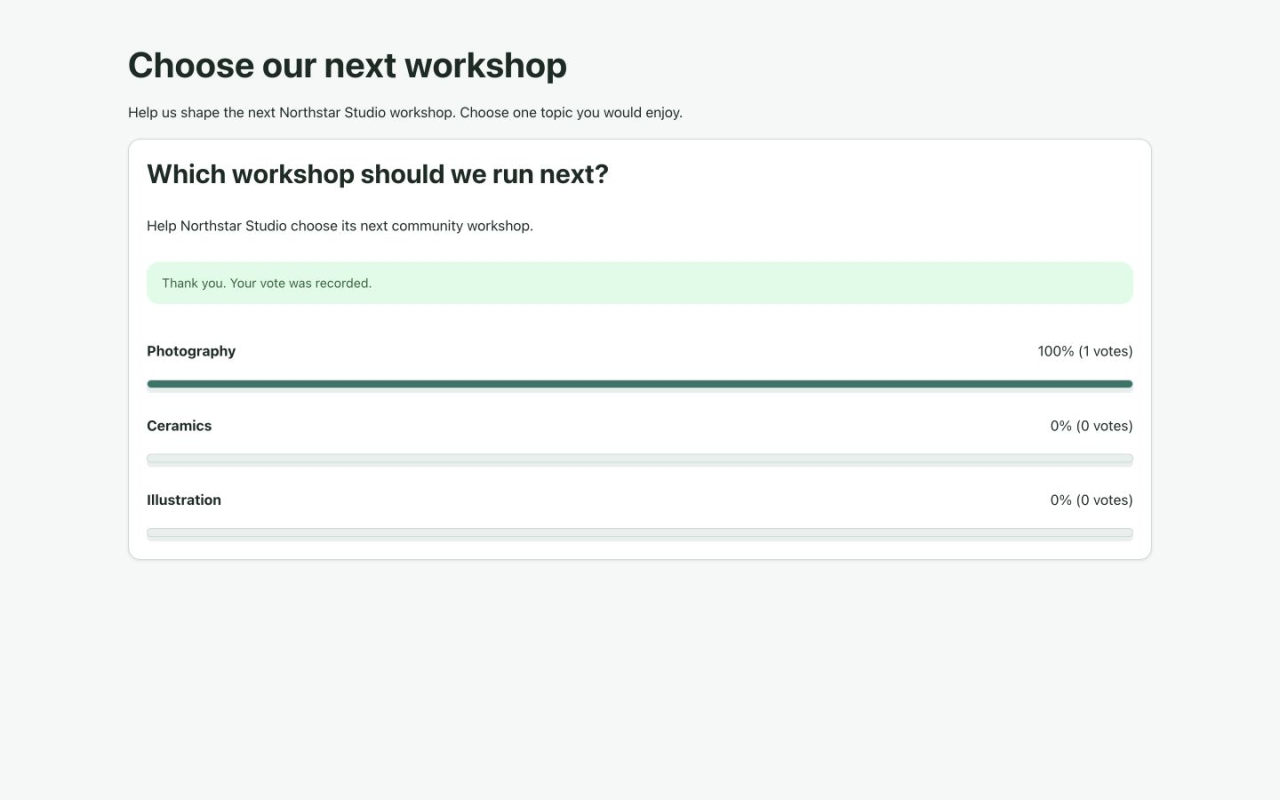This screenshot has width=1280, height=800.
Task: Click the Illustration results progress bar
Action: (640, 533)
